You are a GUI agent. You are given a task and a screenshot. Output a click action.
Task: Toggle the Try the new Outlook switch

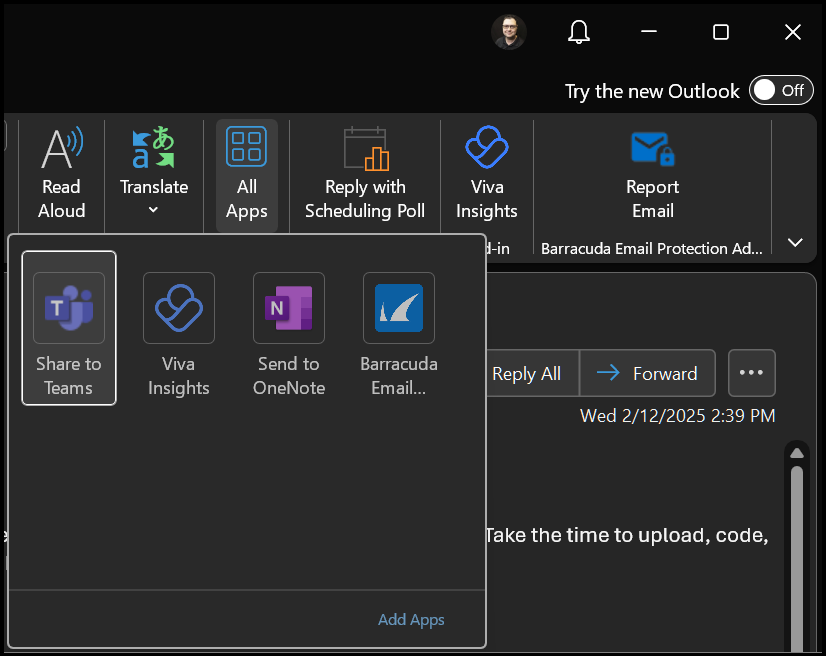tap(781, 91)
